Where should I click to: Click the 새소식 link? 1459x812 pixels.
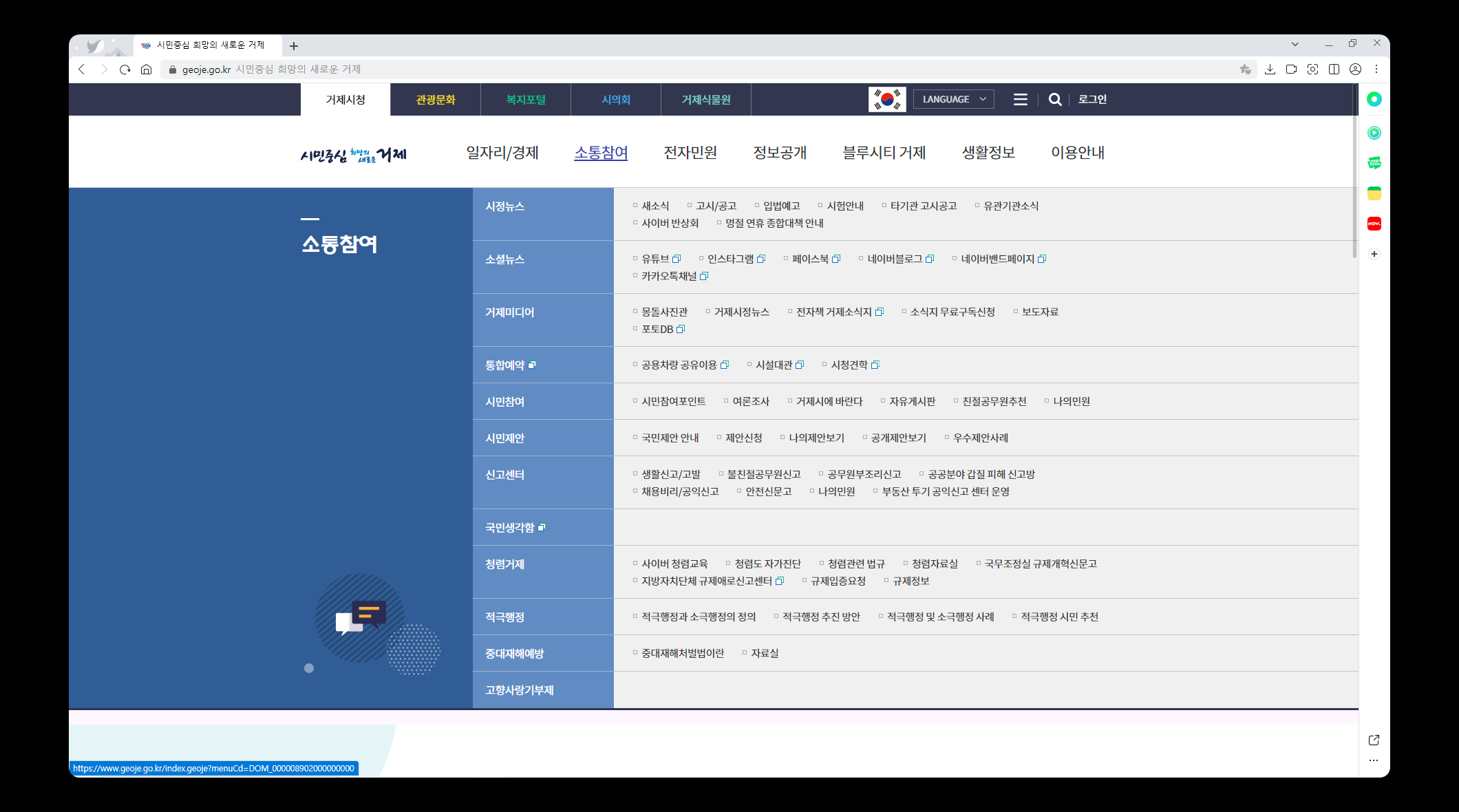point(655,206)
